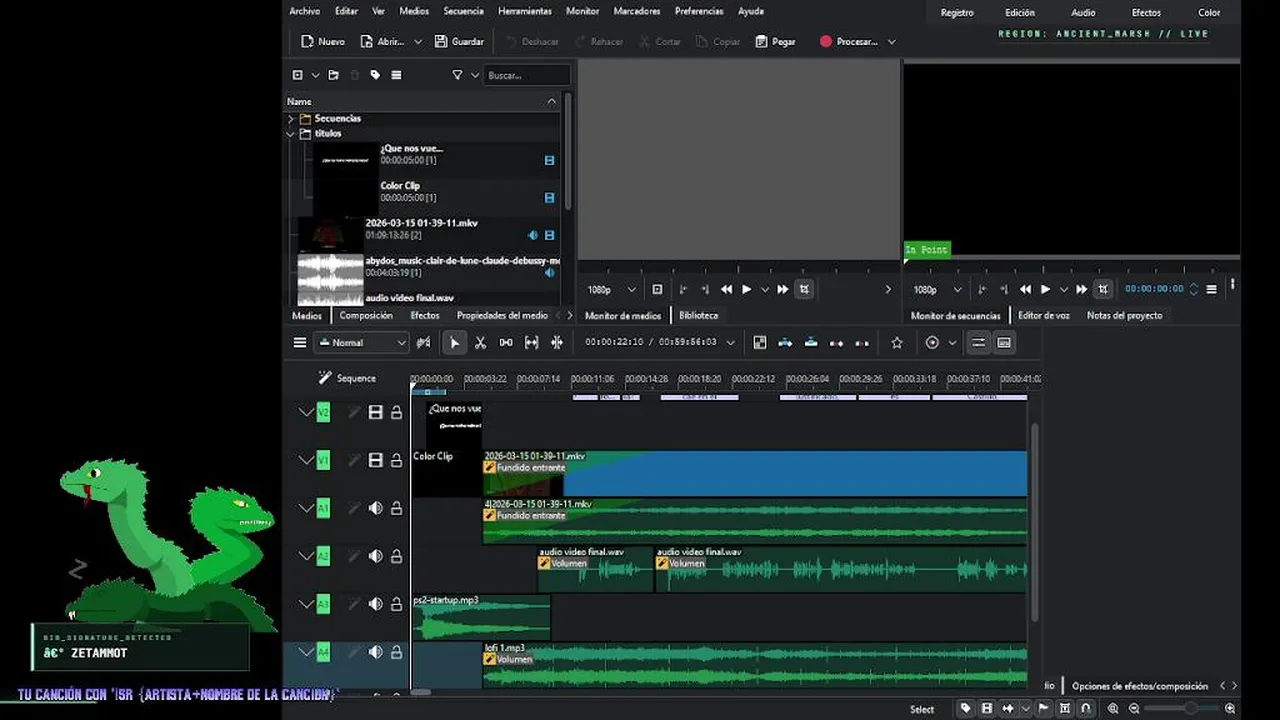This screenshot has width=1280, height=720.
Task: Insert clip zone in timeline icon
Action: point(785,342)
